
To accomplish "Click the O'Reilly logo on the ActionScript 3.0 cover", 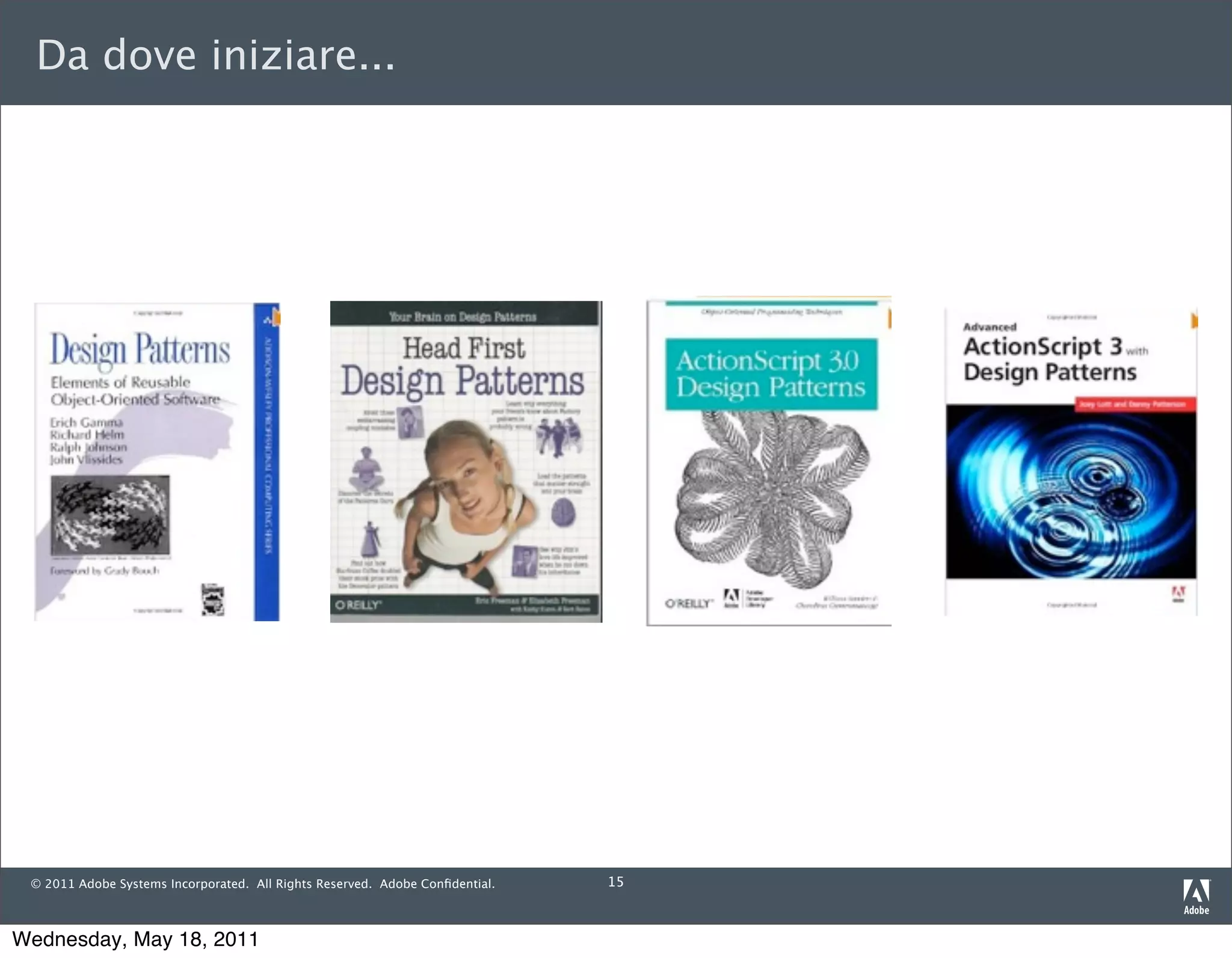I will coord(689,603).
